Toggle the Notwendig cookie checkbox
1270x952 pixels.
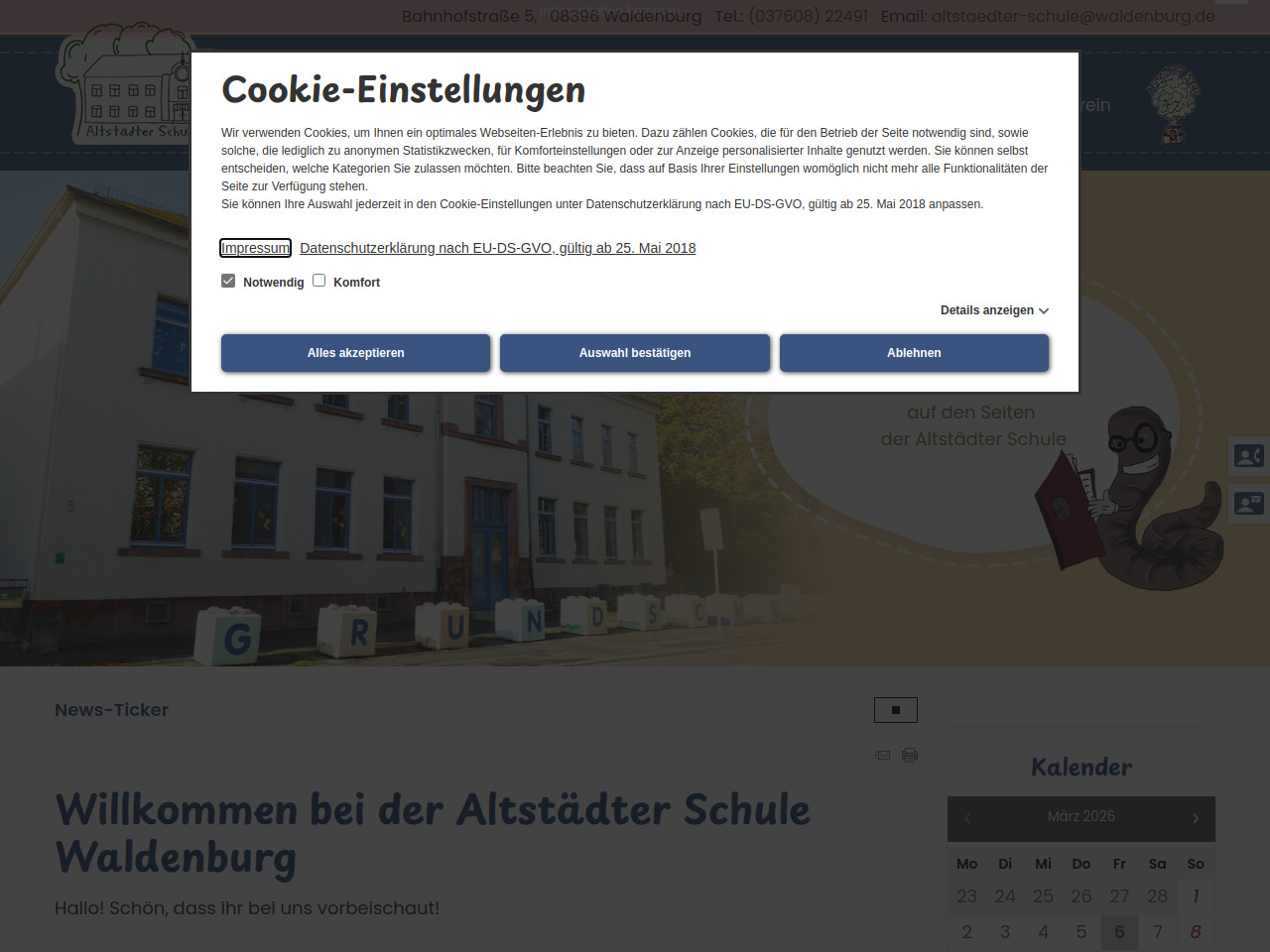click(228, 281)
